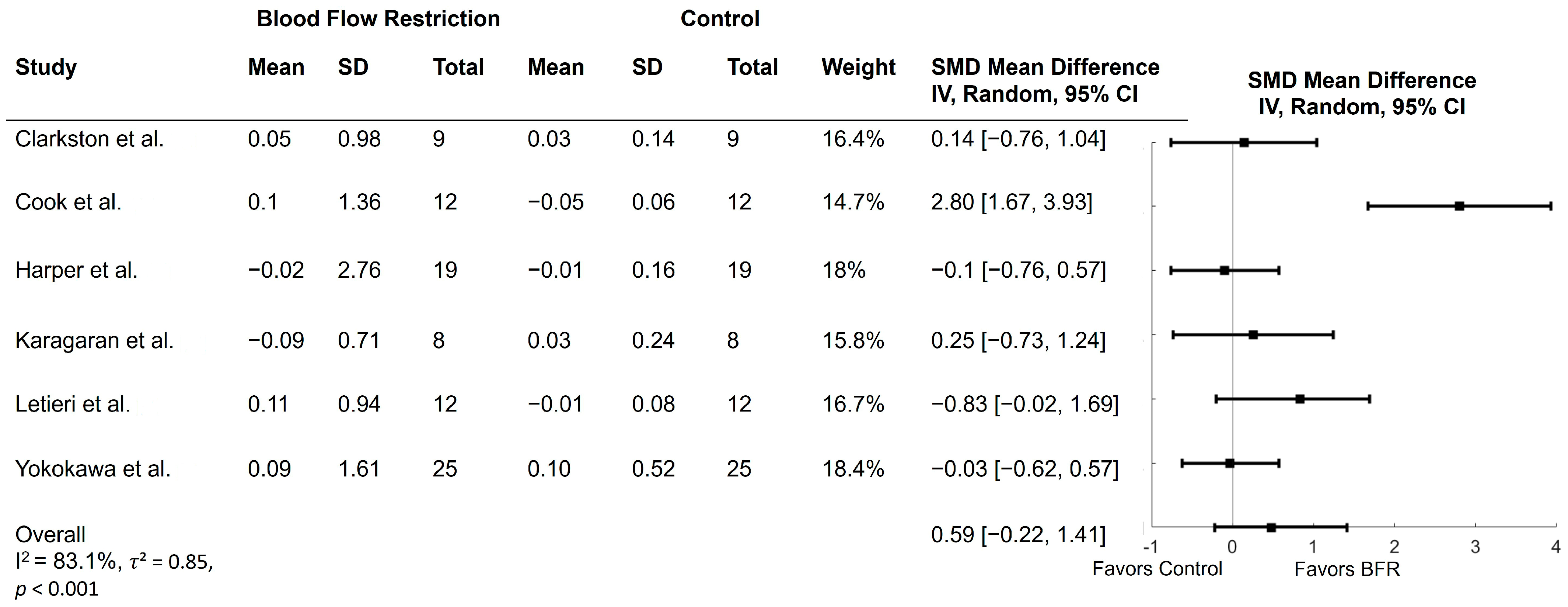Click the Blood Flow Restriction group heading
The width and height of the screenshot is (1568, 607).
point(378,19)
